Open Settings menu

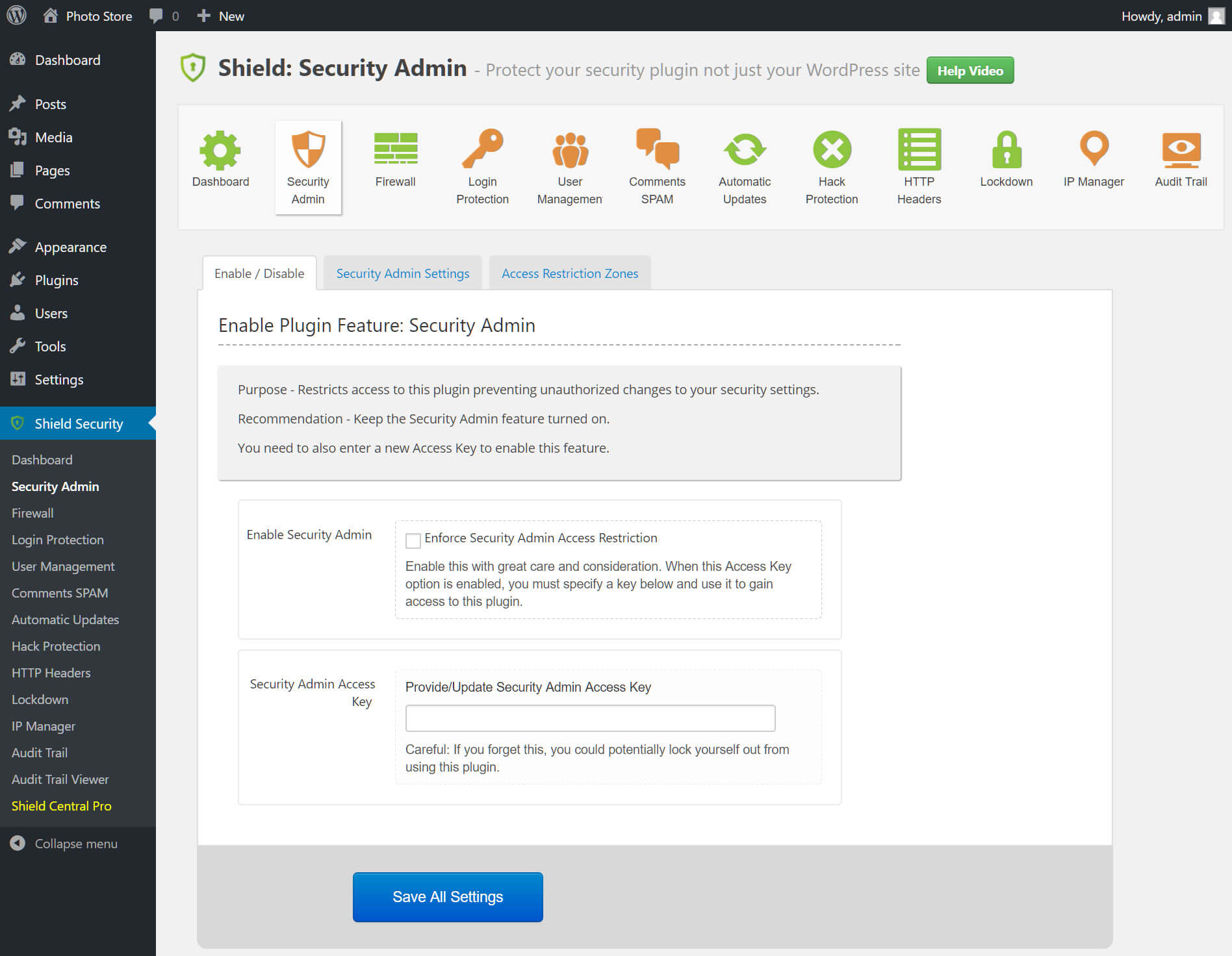tap(58, 379)
